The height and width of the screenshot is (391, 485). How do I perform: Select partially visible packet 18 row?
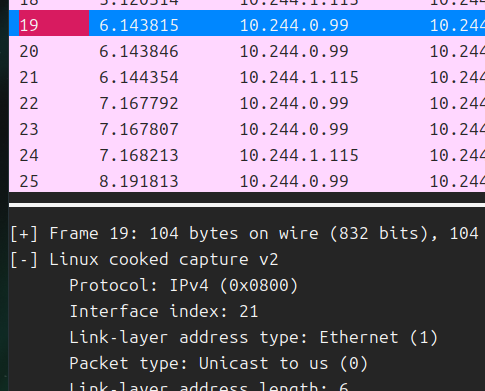247,5
